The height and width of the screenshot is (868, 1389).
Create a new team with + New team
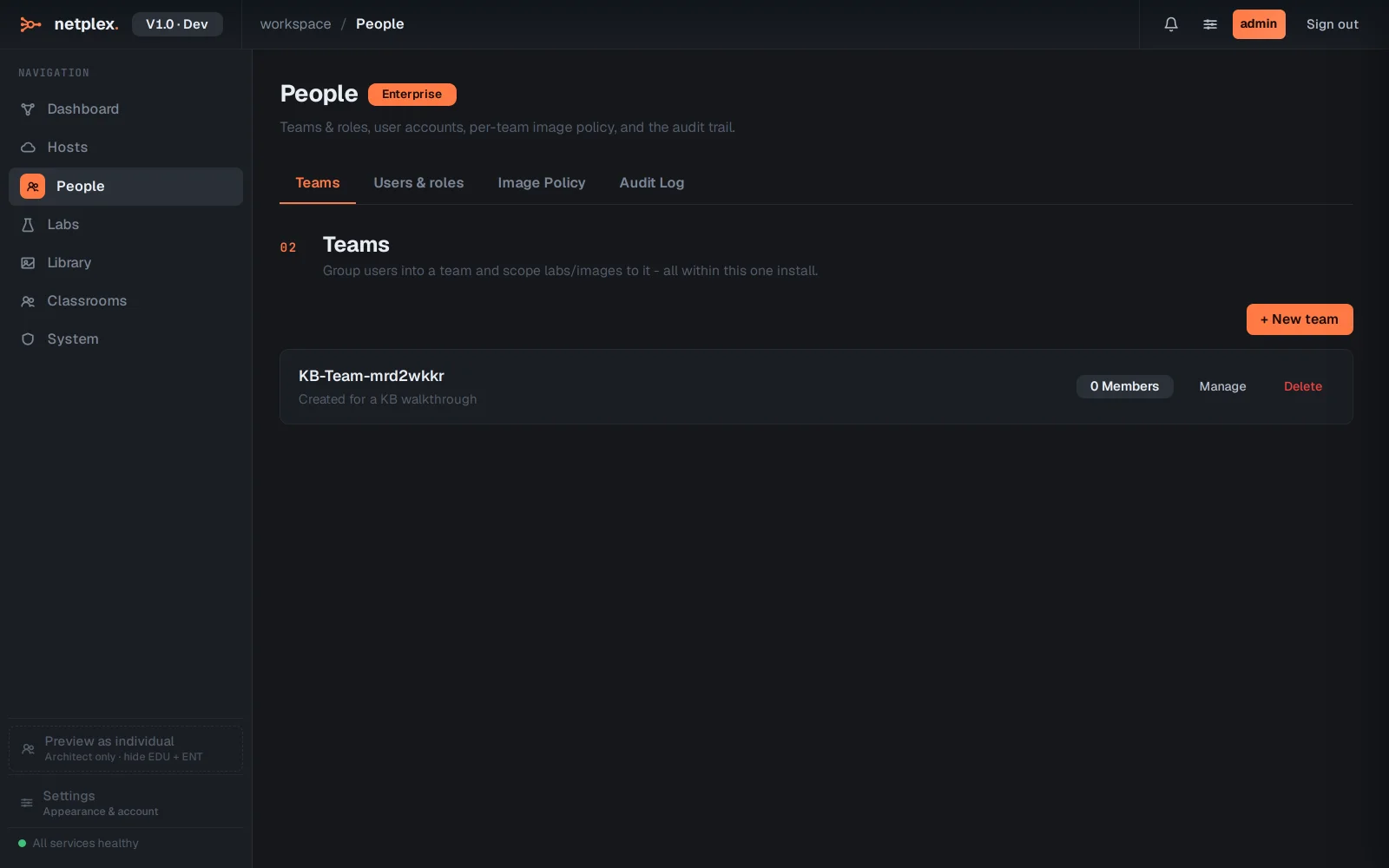(x=1300, y=319)
